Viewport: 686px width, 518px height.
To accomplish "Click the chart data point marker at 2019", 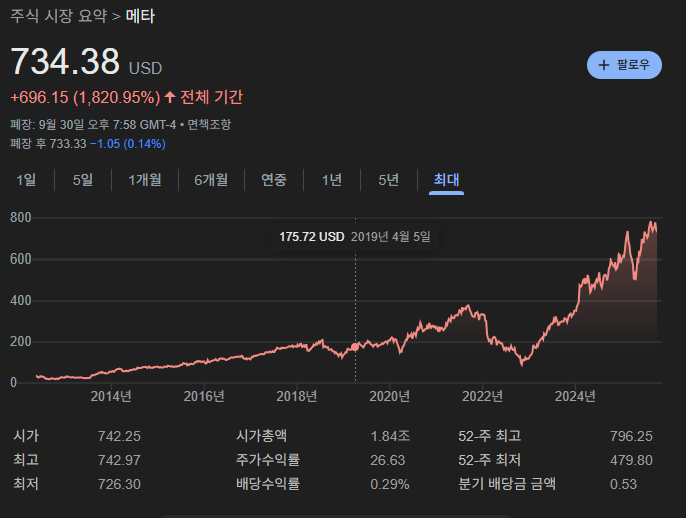I will coord(355,347).
